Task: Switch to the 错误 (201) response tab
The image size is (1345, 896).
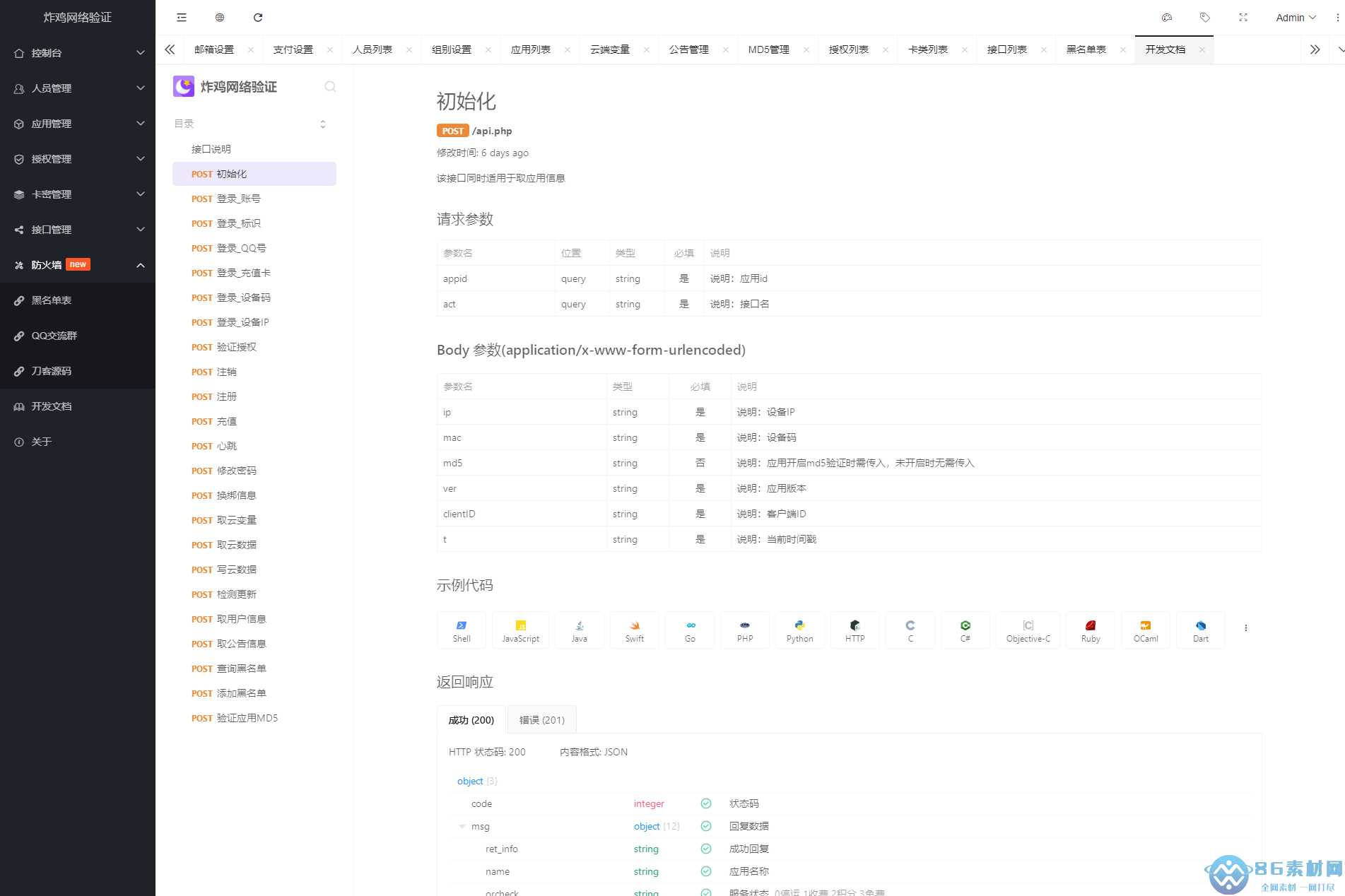Action: [x=541, y=720]
